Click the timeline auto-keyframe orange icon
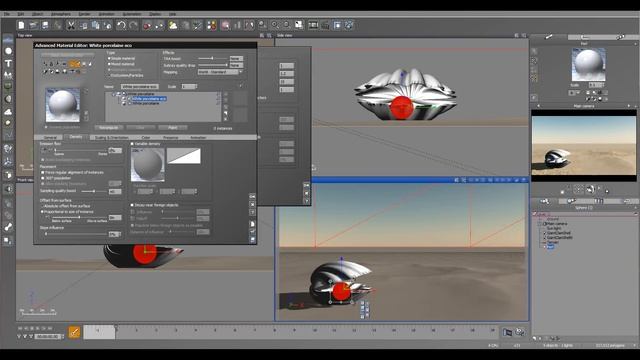The height and width of the screenshot is (360, 640). [x=74, y=332]
